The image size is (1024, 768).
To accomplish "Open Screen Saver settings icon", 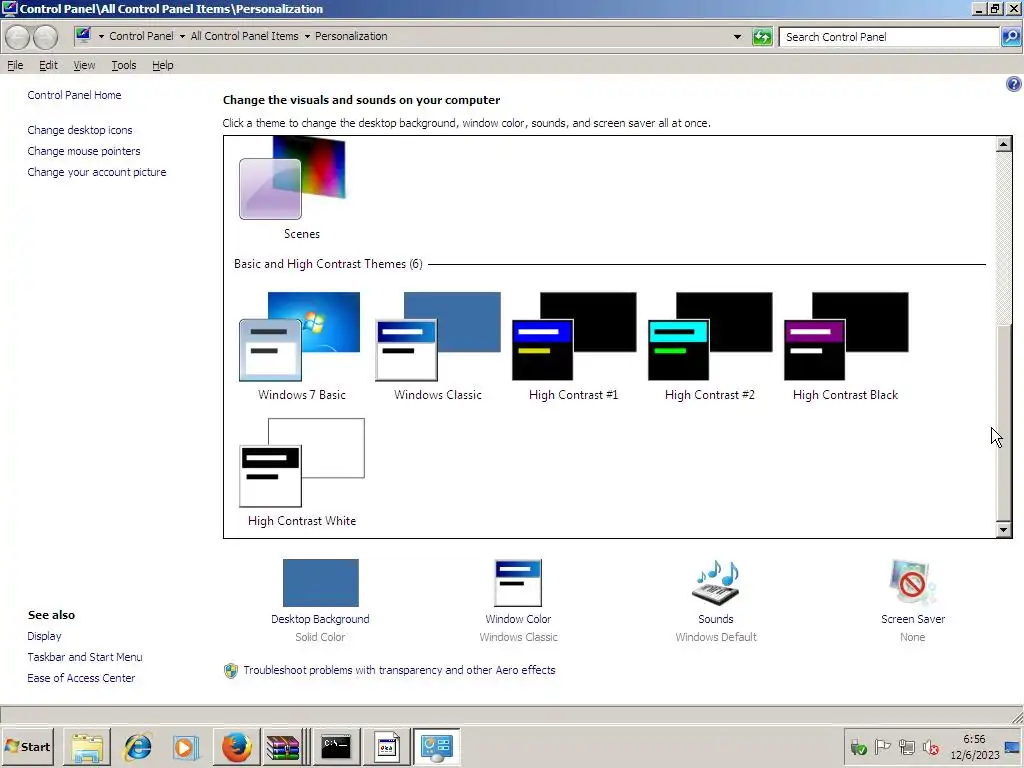I will (912, 583).
